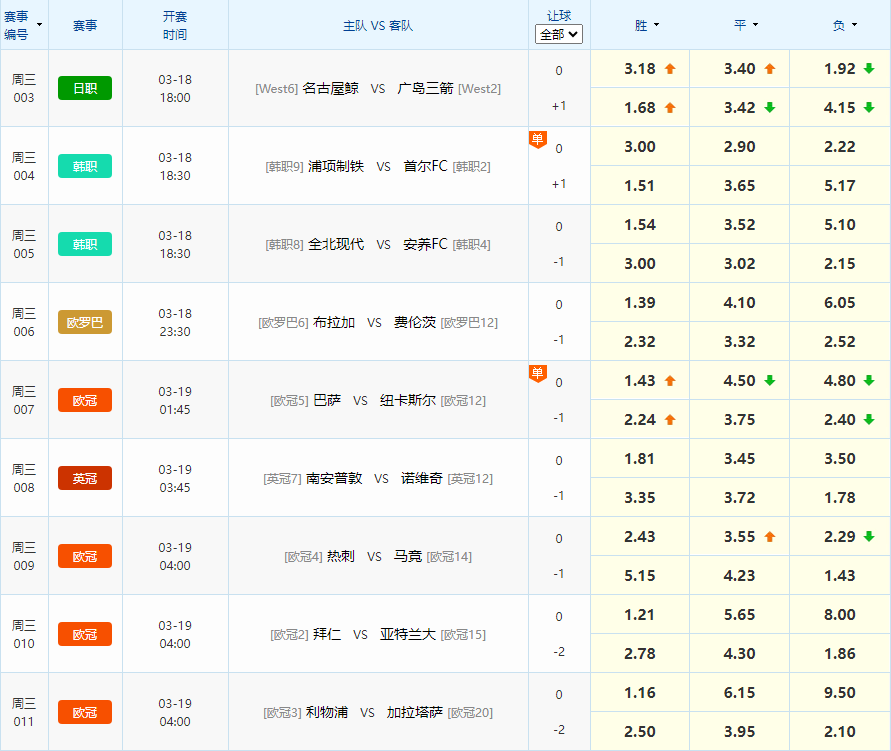The height and width of the screenshot is (751, 891).
Task: Select handicap draw odds 3.65 match 004
Action: point(739,186)
